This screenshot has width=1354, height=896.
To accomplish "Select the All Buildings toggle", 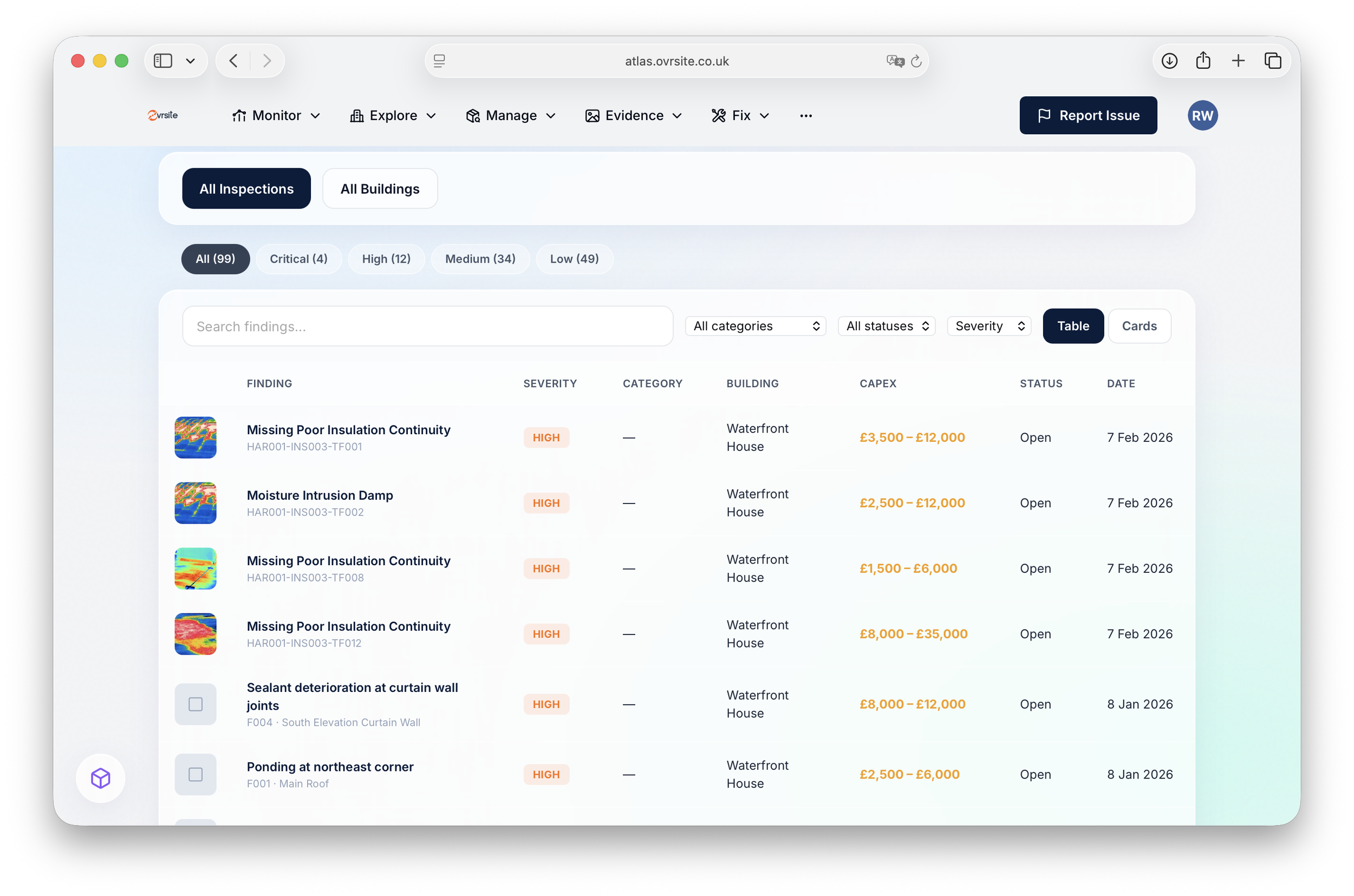I will 380,188.
